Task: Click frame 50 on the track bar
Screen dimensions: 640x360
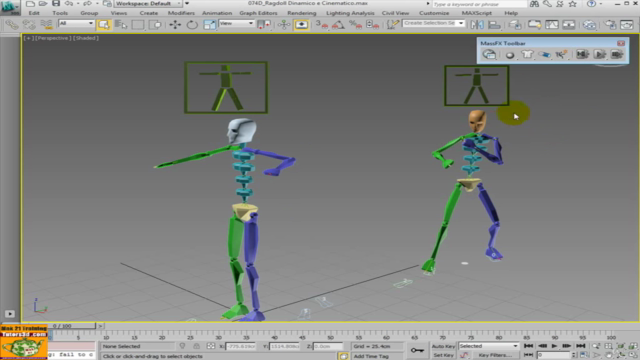Action: (331, 337)
